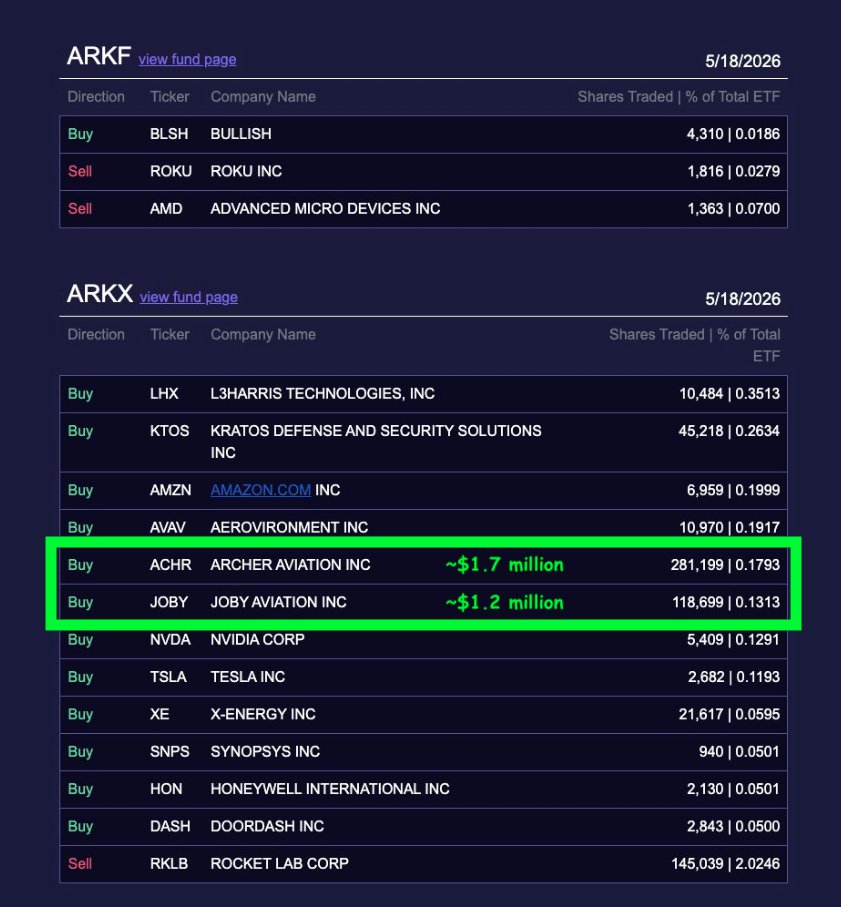
Task: Click Buy in the BLSH row
Action: pos(80,134)
